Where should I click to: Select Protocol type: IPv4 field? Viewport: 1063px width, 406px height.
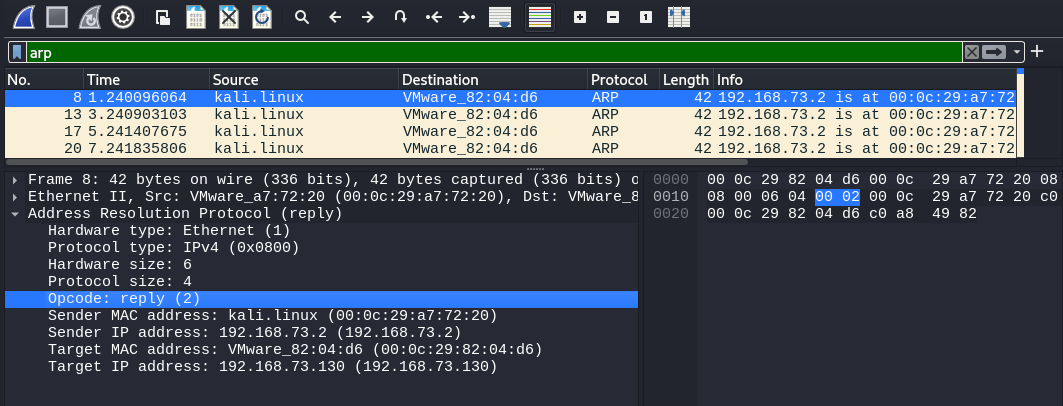coord(321,248)
